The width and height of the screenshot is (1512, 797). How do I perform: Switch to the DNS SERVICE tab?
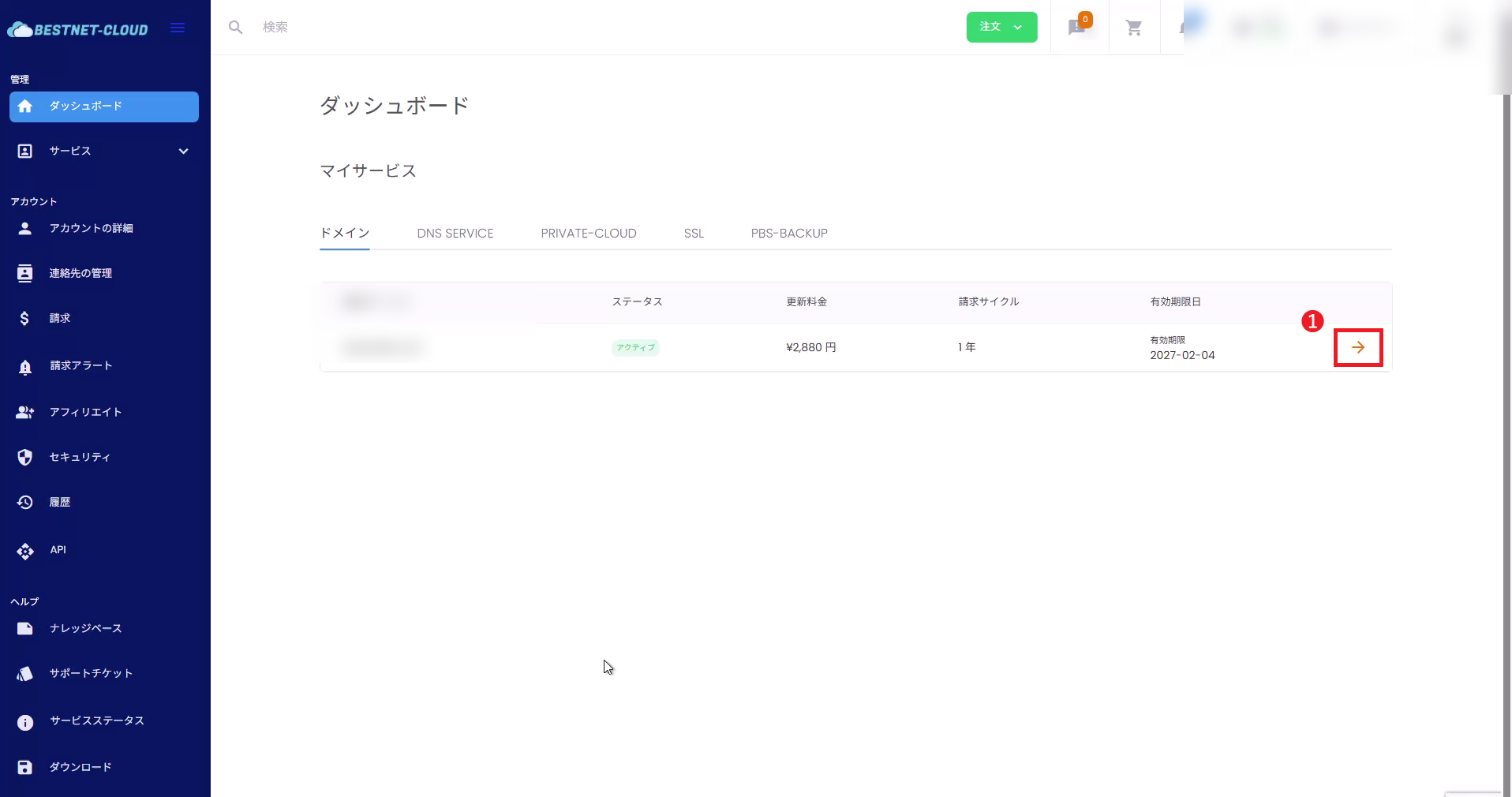click(455, 234)
